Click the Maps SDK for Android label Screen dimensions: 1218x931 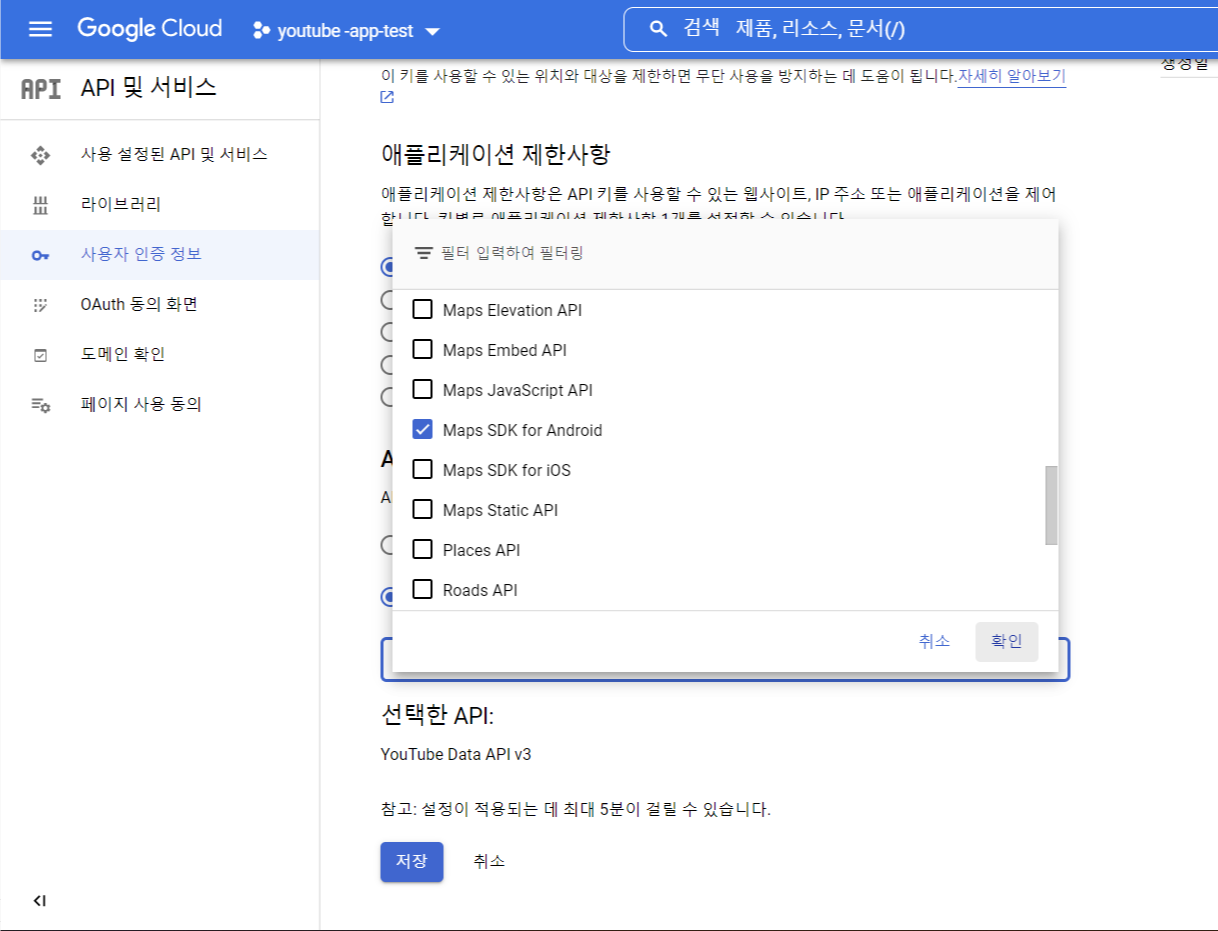523,430
